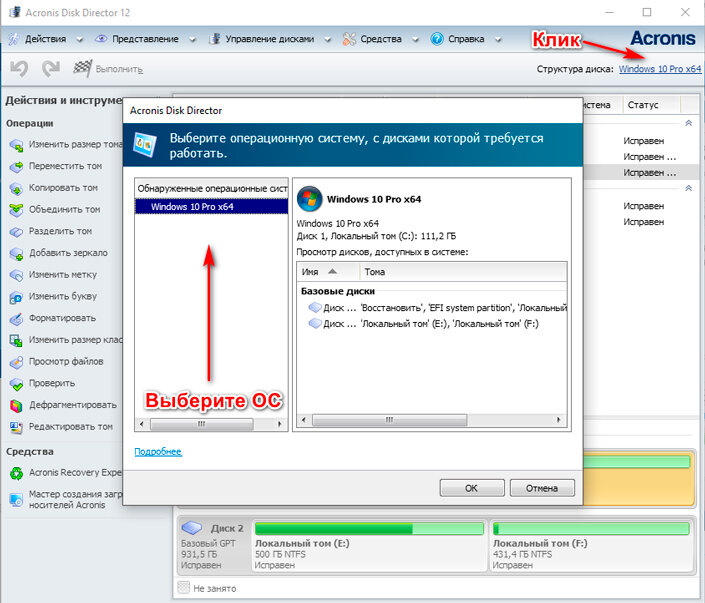Viewport: 705px width, 603px height.
Task: Click the Объединить том icon
Action: pyautogui.click(x=16, y=210)
